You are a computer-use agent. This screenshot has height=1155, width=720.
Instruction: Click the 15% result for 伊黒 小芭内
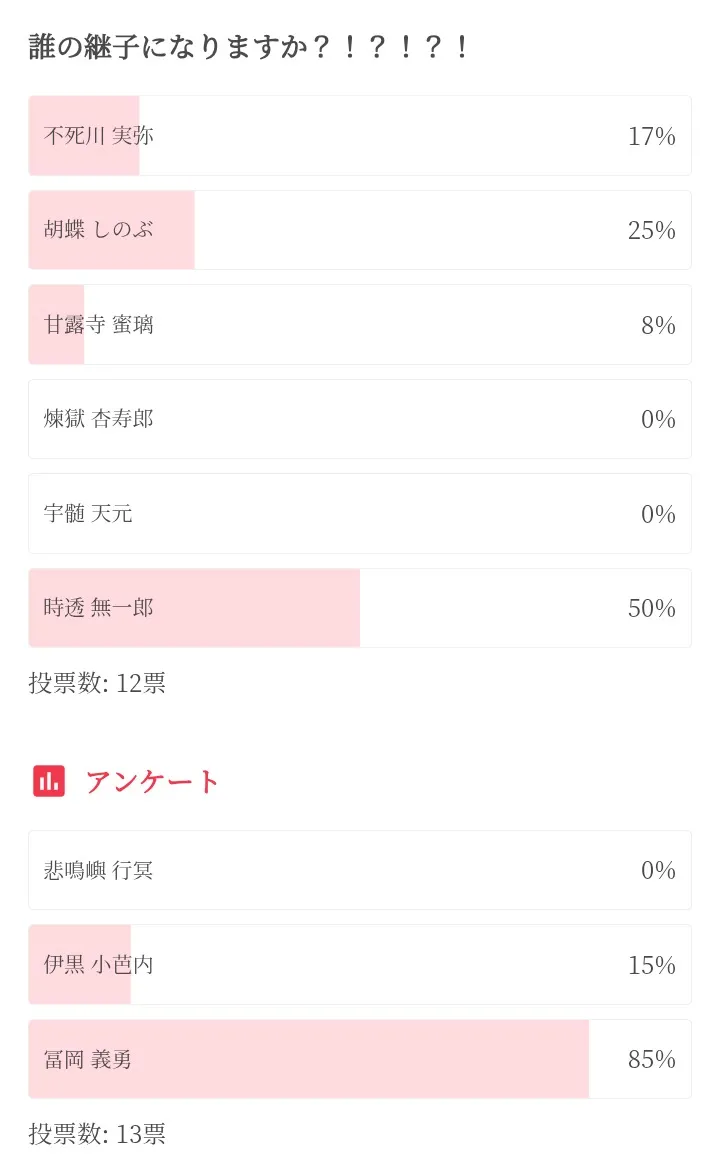click(x=651, y=965)
